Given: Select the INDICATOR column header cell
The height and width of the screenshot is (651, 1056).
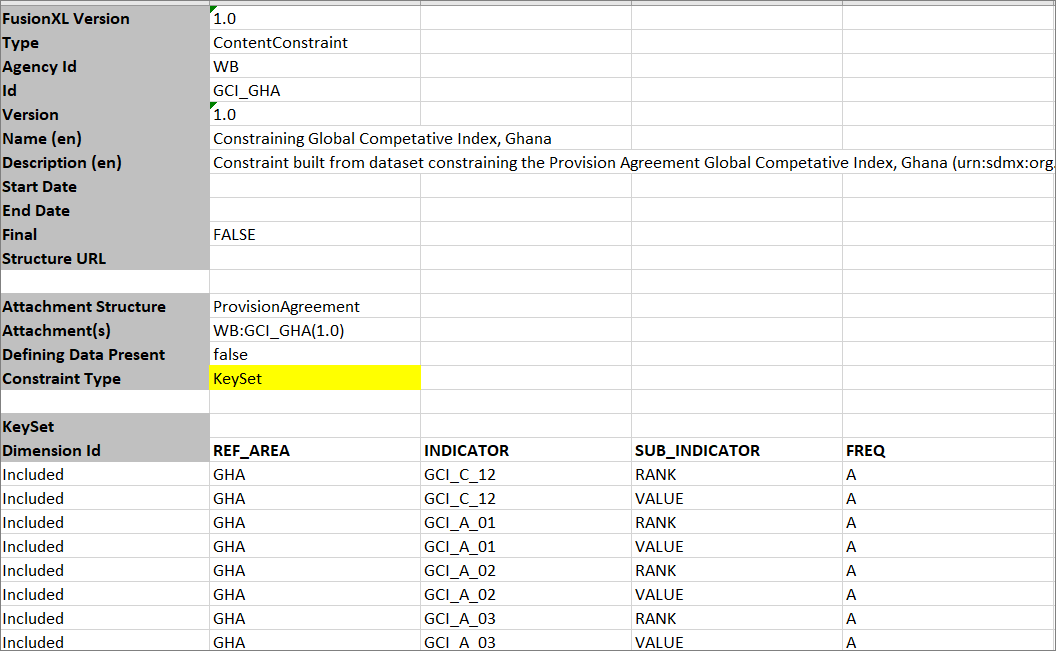Looking at the screenshot, I should pyautogui.click(x=467, y=451).
